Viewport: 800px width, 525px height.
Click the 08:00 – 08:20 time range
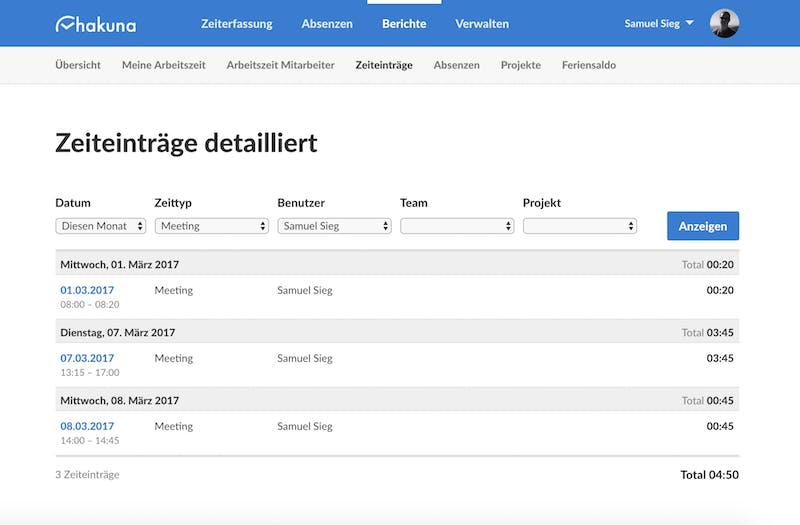90,305
